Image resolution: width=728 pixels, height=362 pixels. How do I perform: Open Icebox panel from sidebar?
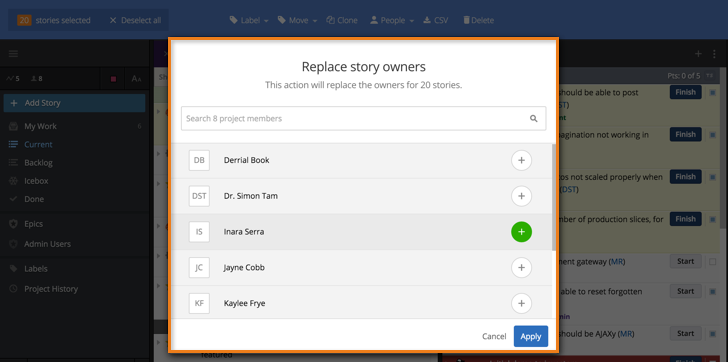[x=36, y=181]
